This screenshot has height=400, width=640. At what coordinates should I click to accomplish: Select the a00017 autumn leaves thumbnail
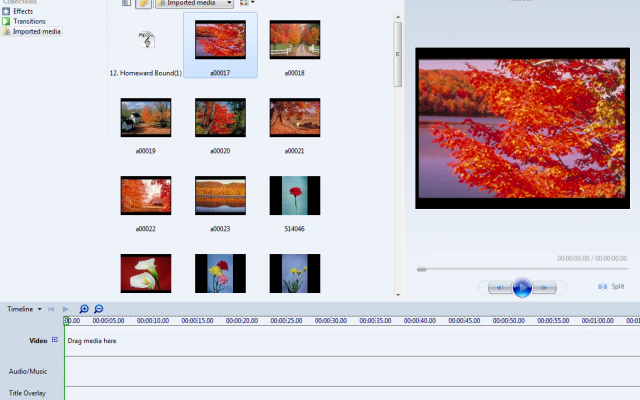220,40
